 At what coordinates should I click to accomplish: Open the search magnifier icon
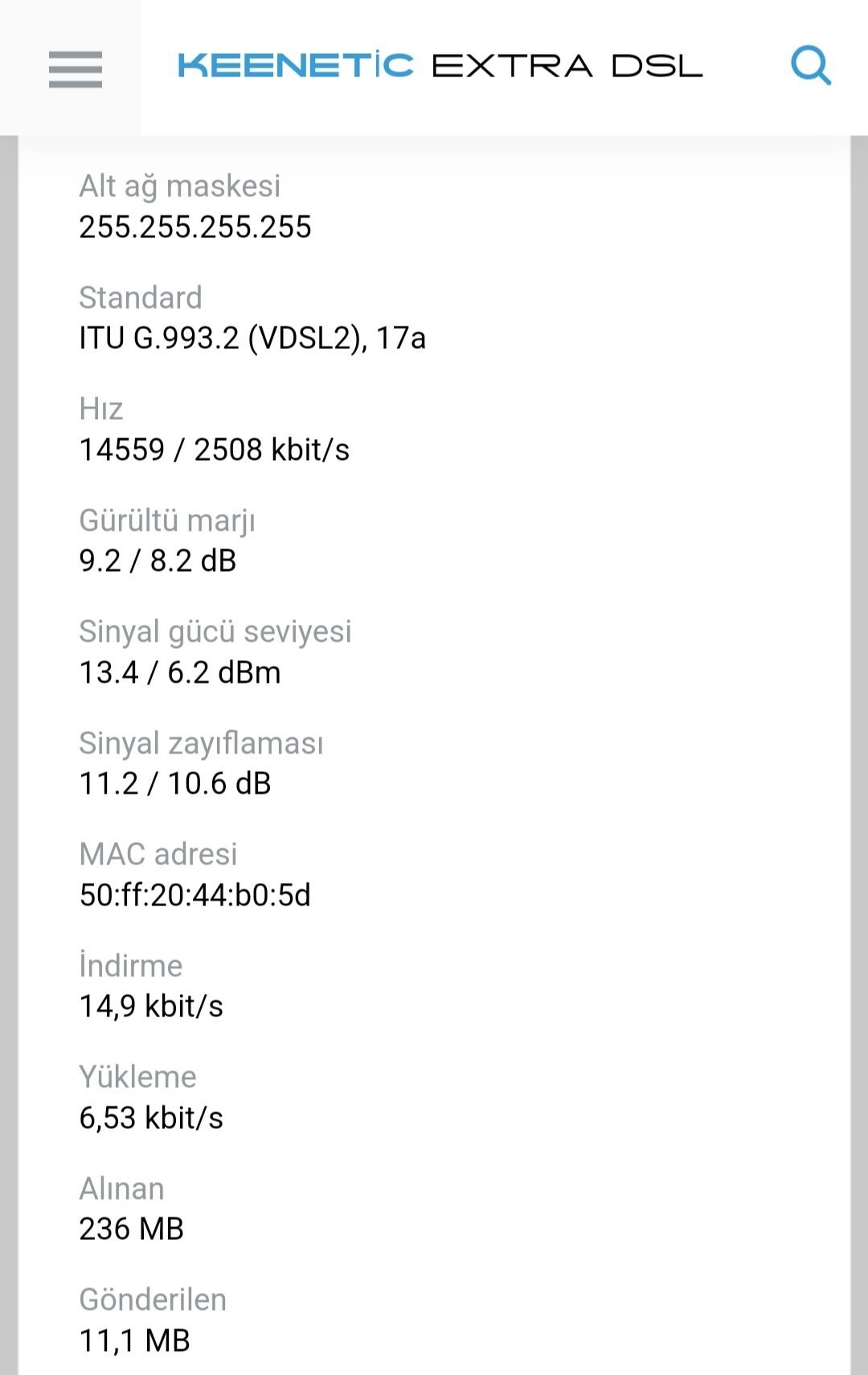[x=810, y=66]
